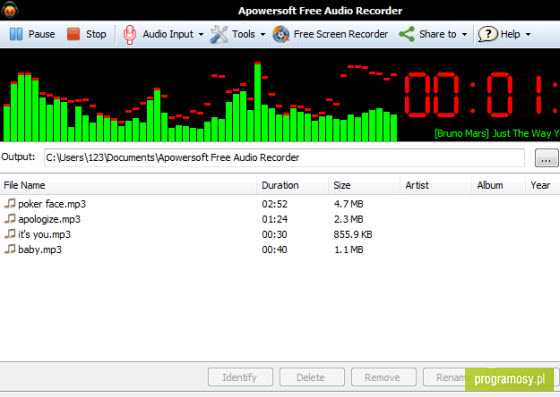Screen dimensions: 560x397
Task: Click the browse output folder ellipsis button
Action: click(546, 158)
